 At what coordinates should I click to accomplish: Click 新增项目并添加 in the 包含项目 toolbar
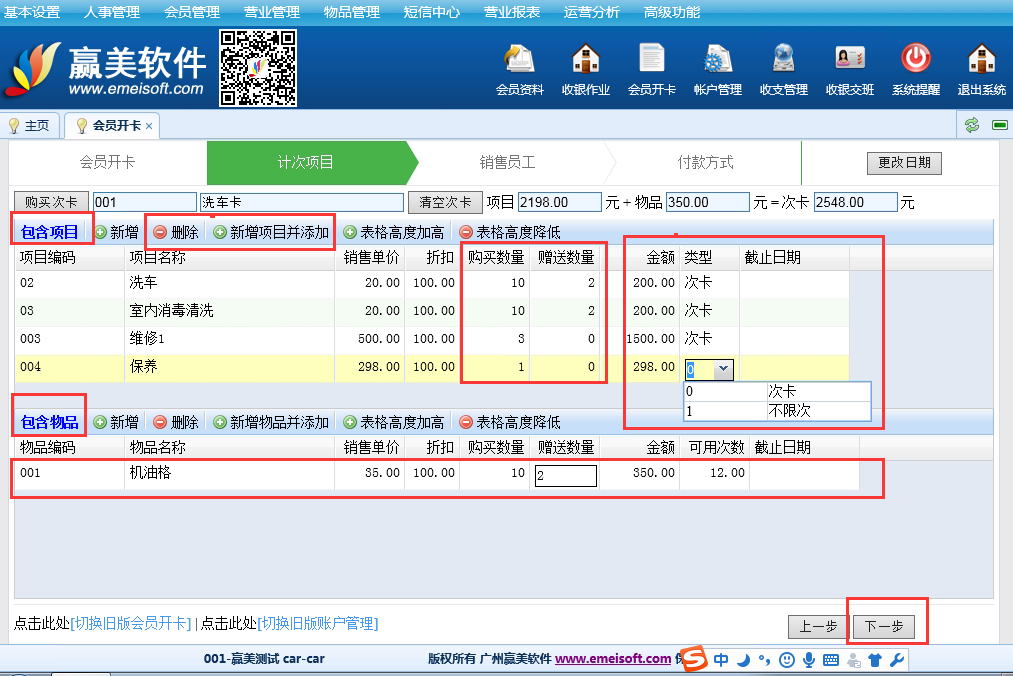point(271,232)
